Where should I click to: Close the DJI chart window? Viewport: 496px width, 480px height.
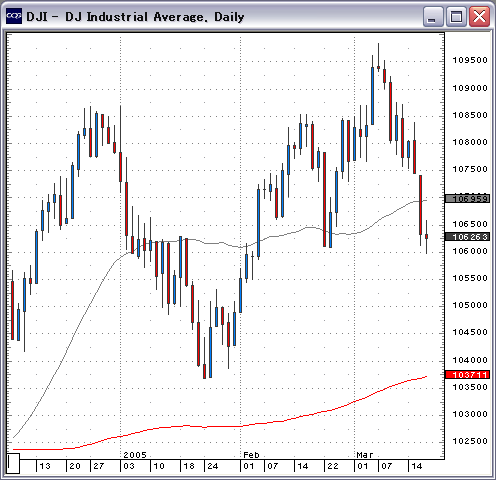click(x=479, y=16)
